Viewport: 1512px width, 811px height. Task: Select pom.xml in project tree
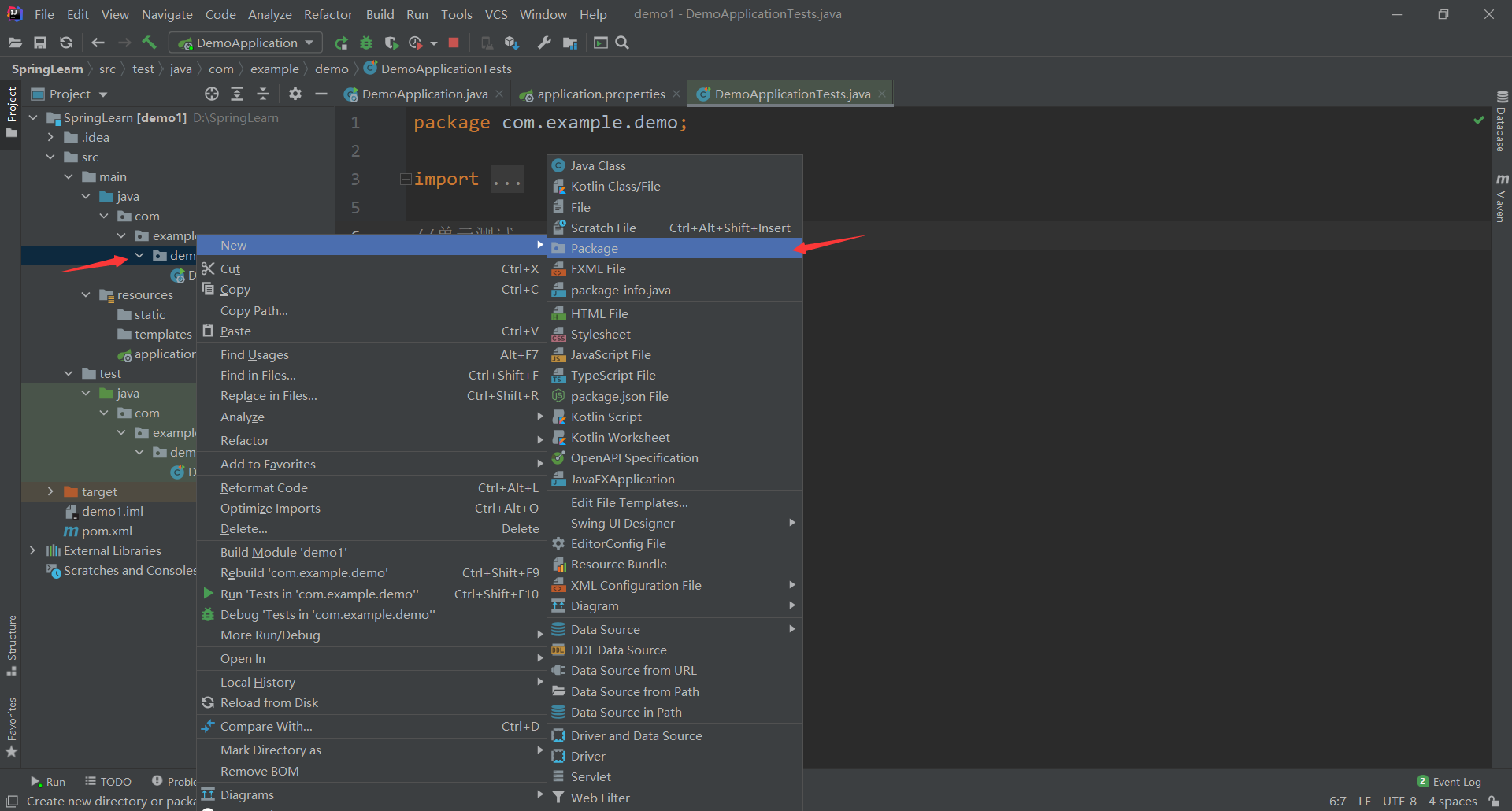pos(98,531)
